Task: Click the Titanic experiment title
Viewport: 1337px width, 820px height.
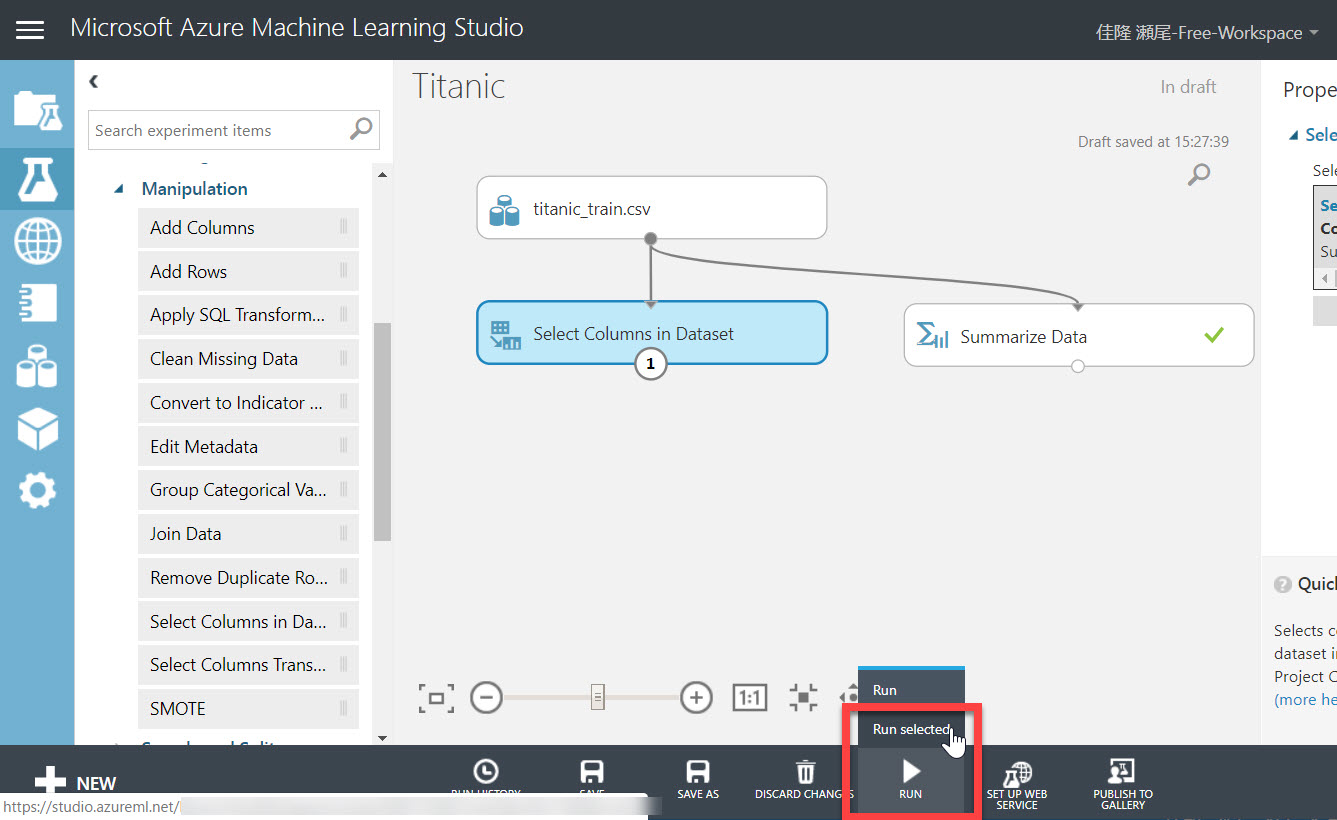Action: tap(459, 86)
